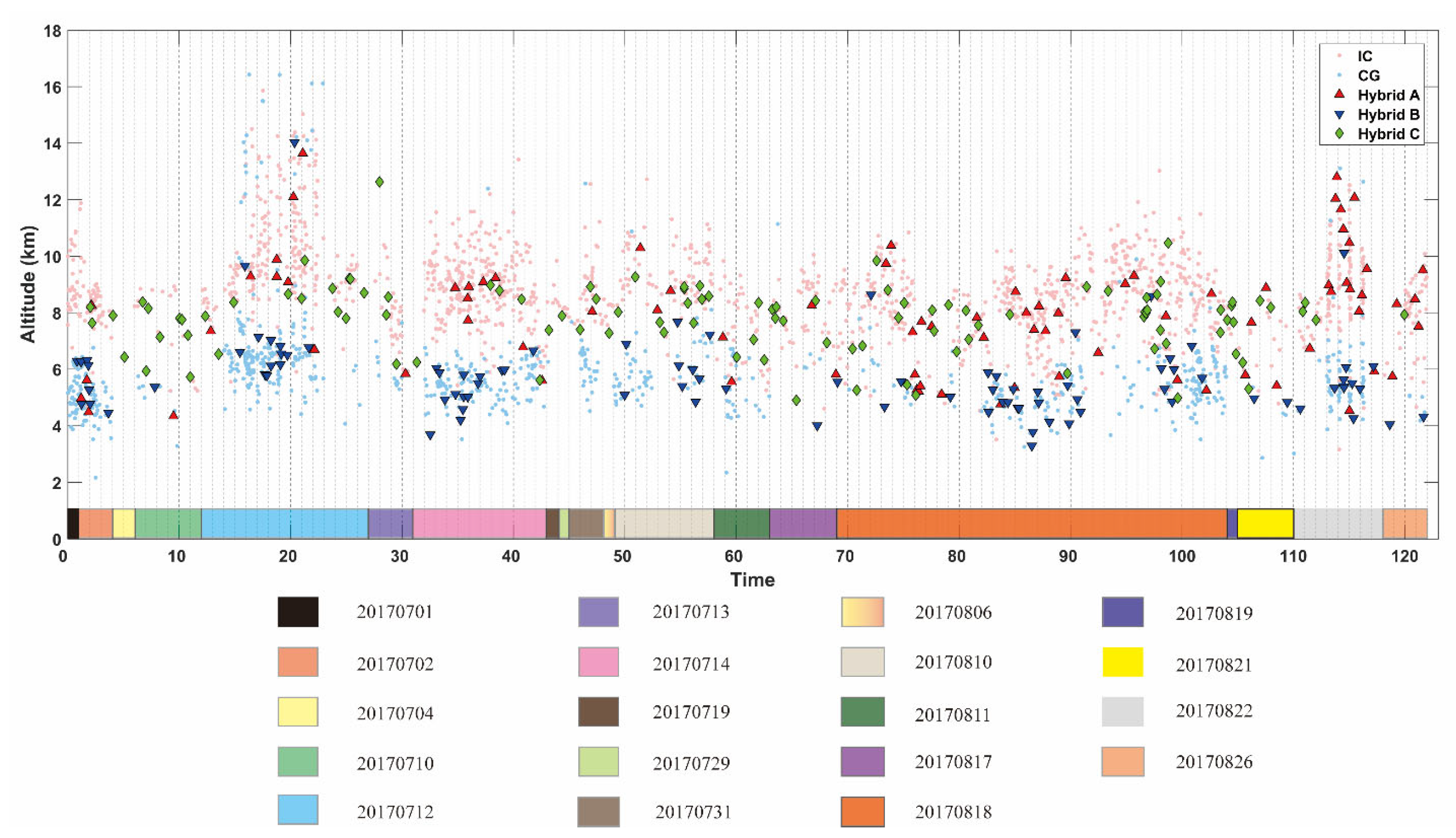1456x838 pixels.
Task: Click the salmon 20170702 legend swatch
Action: (298, 662)
